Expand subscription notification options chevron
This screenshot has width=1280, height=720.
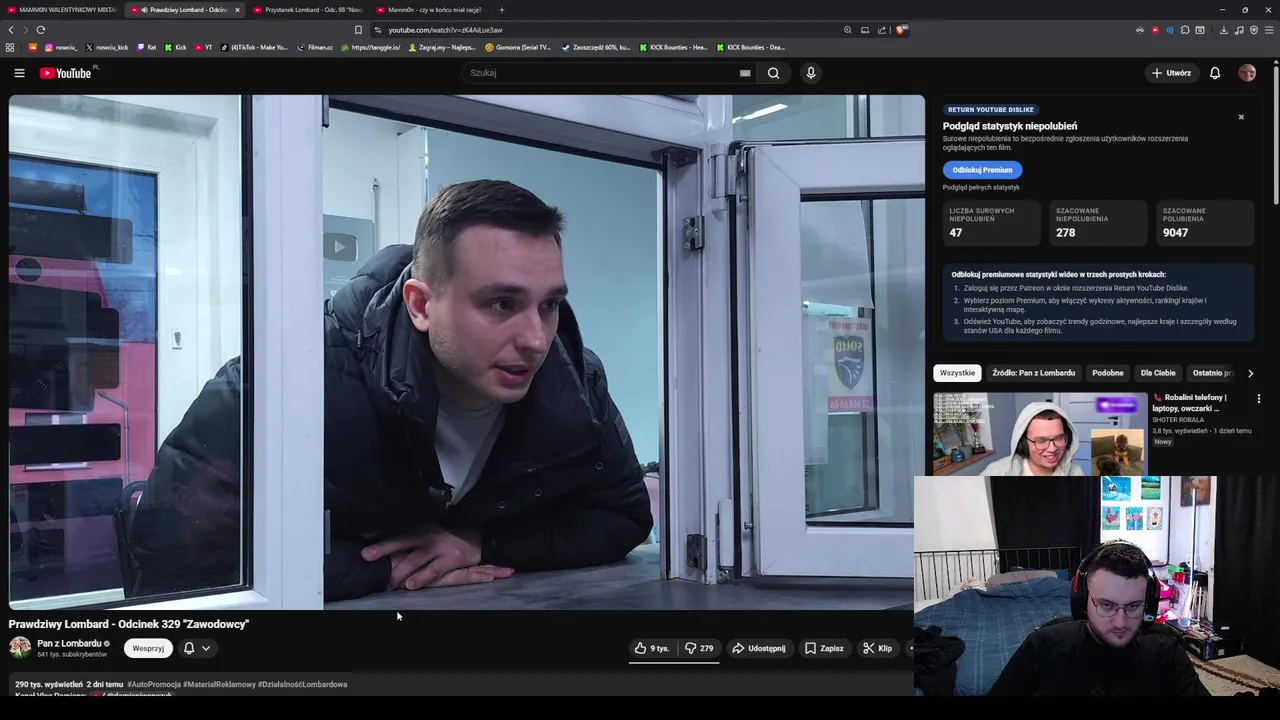click(x=206, y=648)
